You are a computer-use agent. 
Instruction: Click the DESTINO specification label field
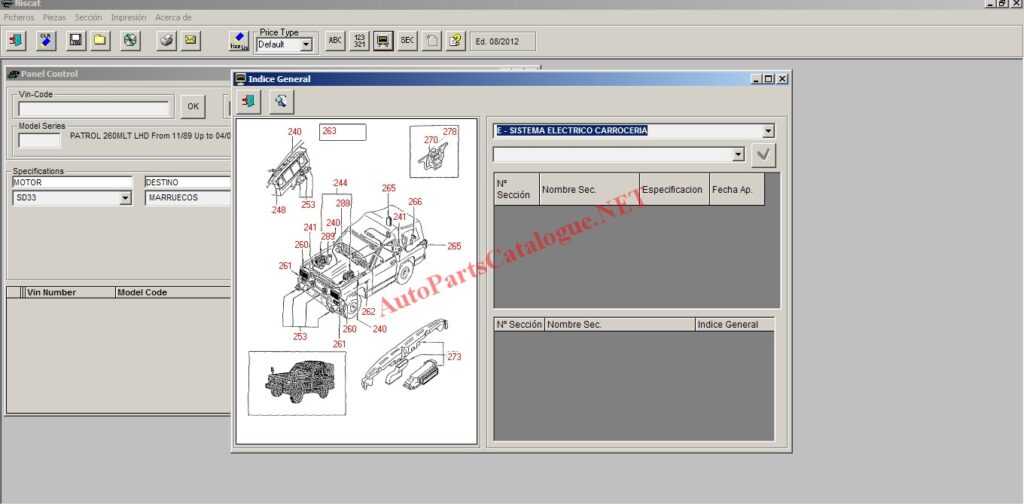tap(188, 183)
